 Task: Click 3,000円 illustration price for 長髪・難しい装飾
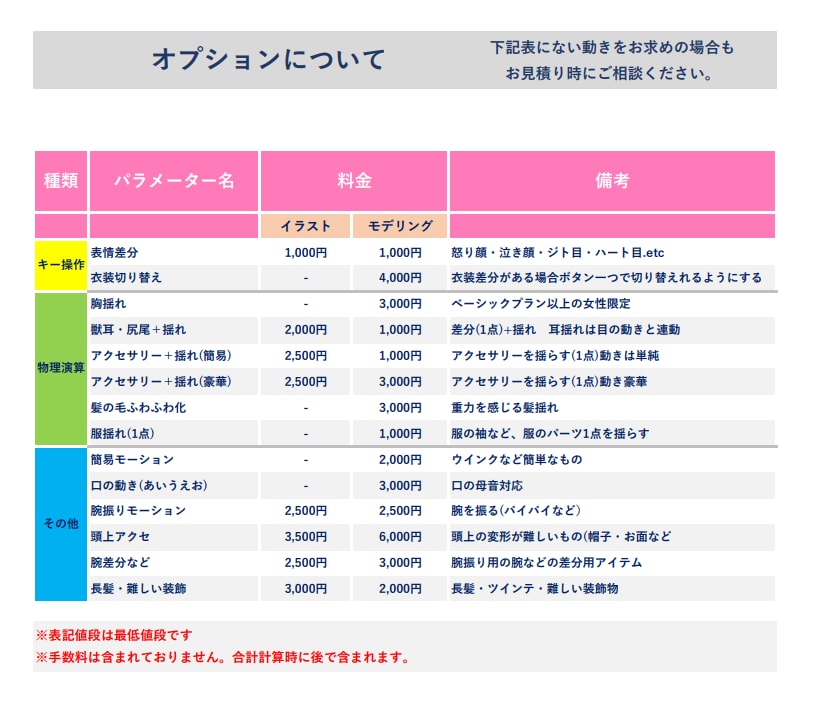[306, 588]
